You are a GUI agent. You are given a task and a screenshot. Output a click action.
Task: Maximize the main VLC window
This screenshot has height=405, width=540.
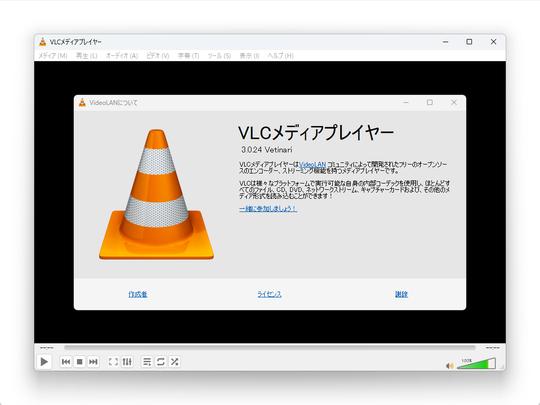pyautogui.click(x=469, y=42)
